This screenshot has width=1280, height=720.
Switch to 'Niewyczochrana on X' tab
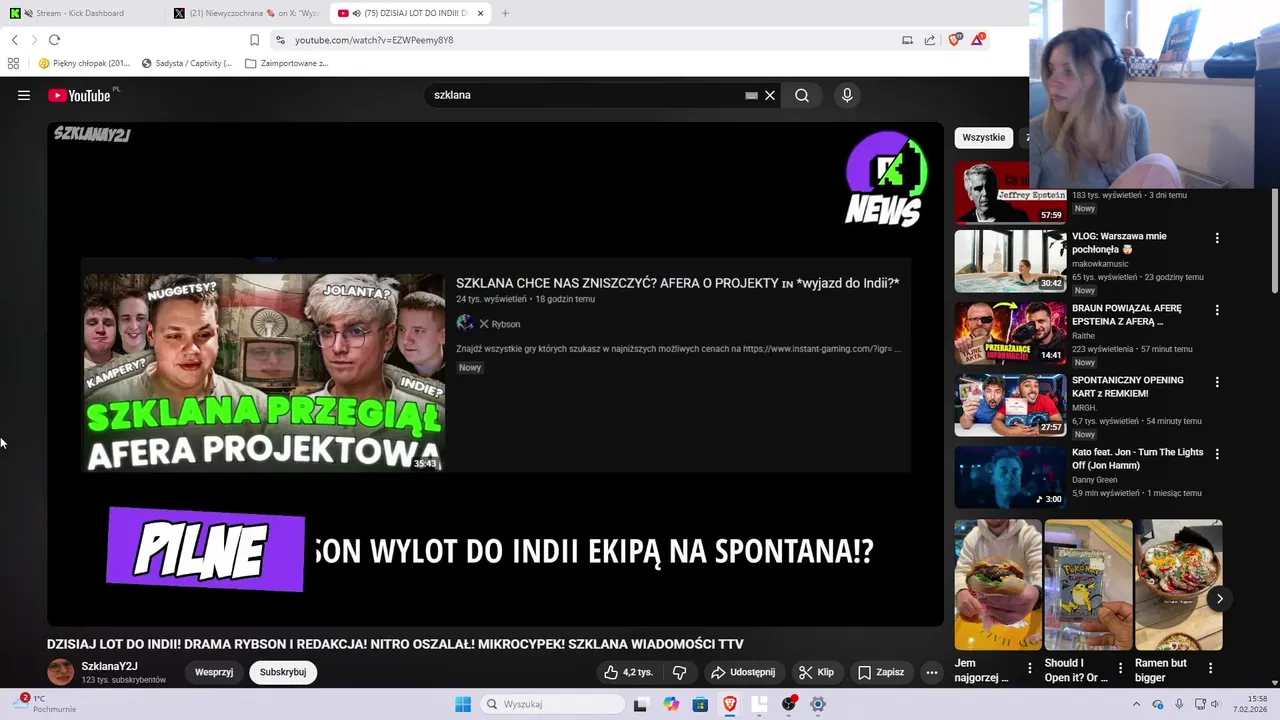[246, 13]
